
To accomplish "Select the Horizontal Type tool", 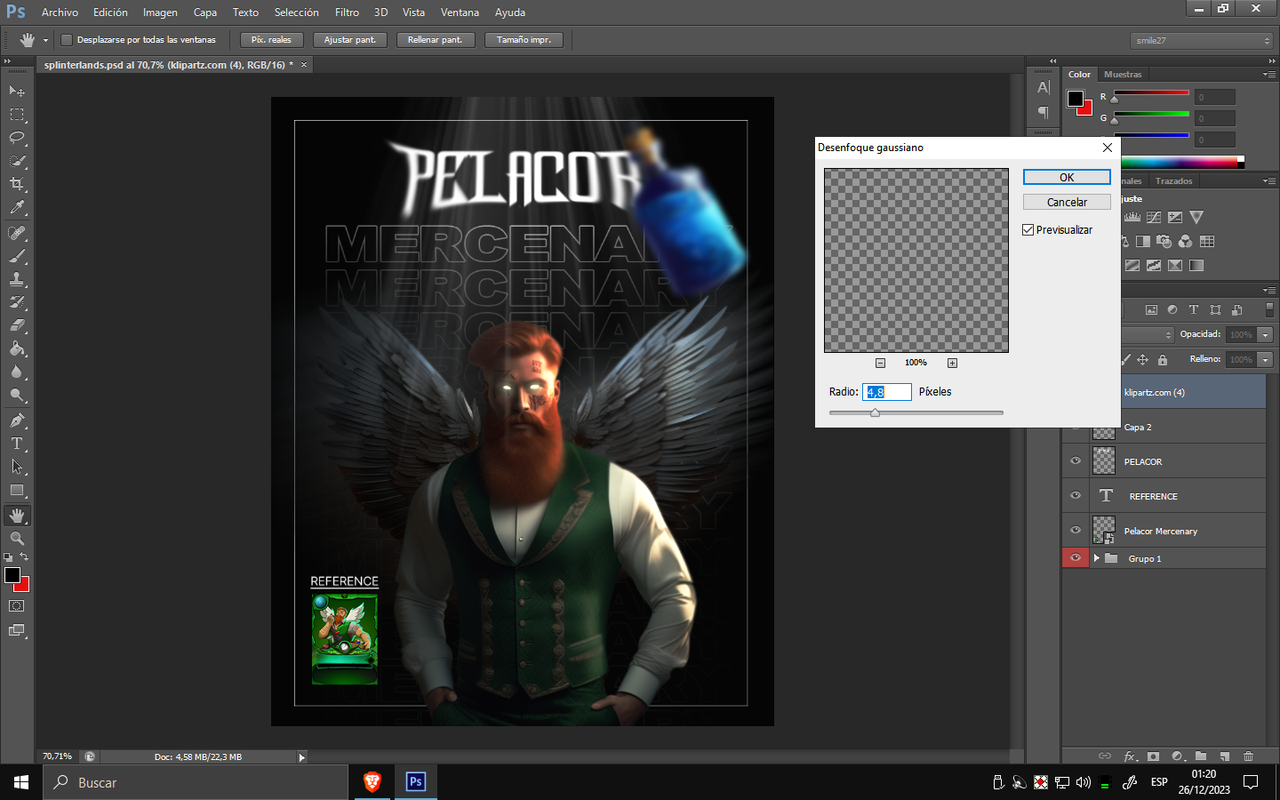I will [17, 443].
